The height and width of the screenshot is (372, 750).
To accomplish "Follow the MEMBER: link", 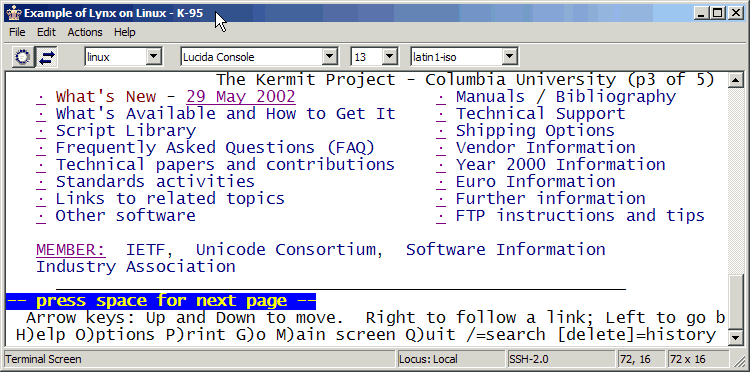I will (x=71, y=250).
